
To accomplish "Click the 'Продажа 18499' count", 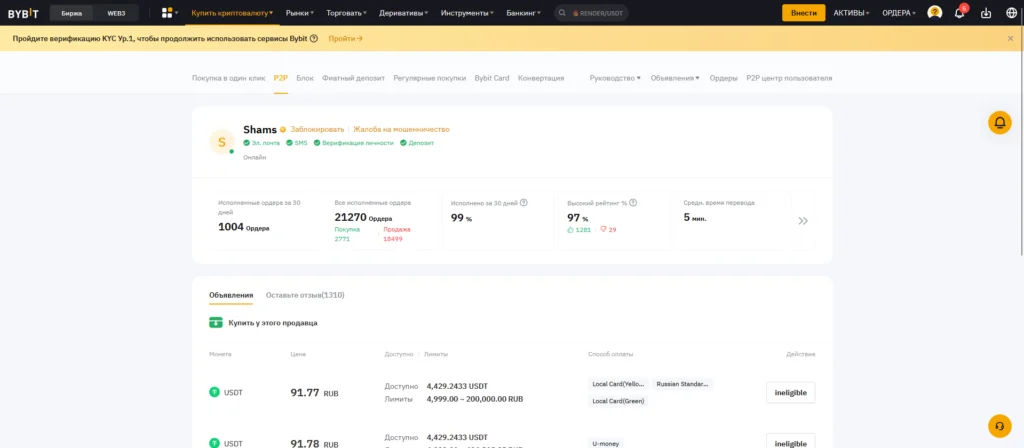I will (x=396, y=234).
